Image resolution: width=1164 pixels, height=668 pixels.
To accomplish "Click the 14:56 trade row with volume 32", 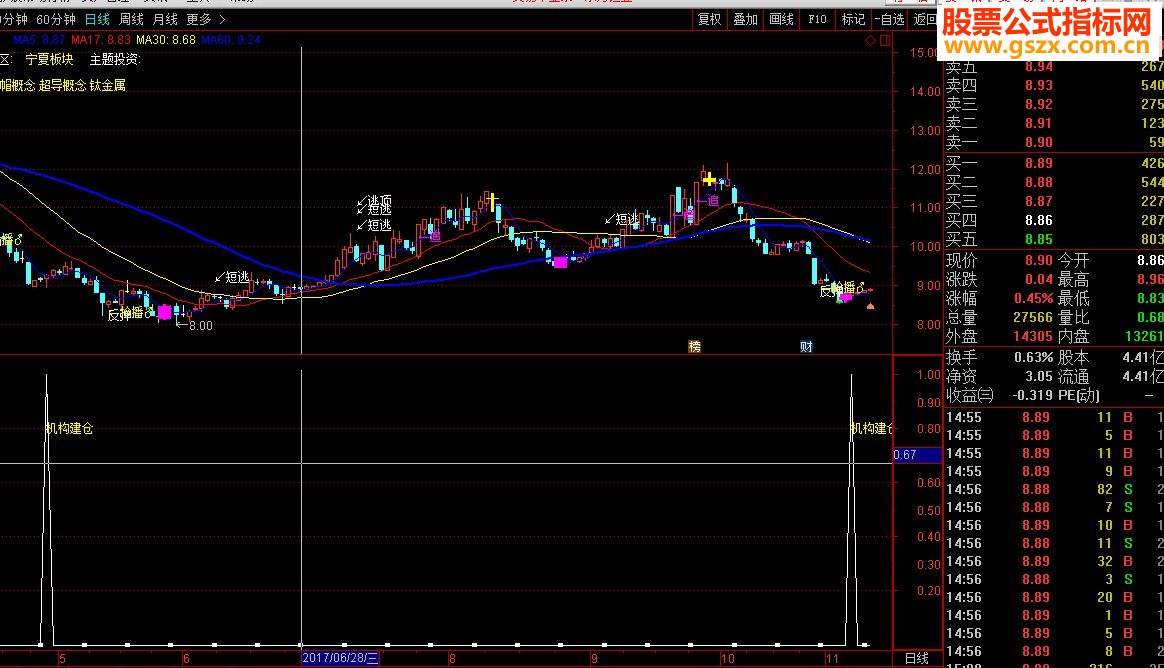I will 1054,562.
